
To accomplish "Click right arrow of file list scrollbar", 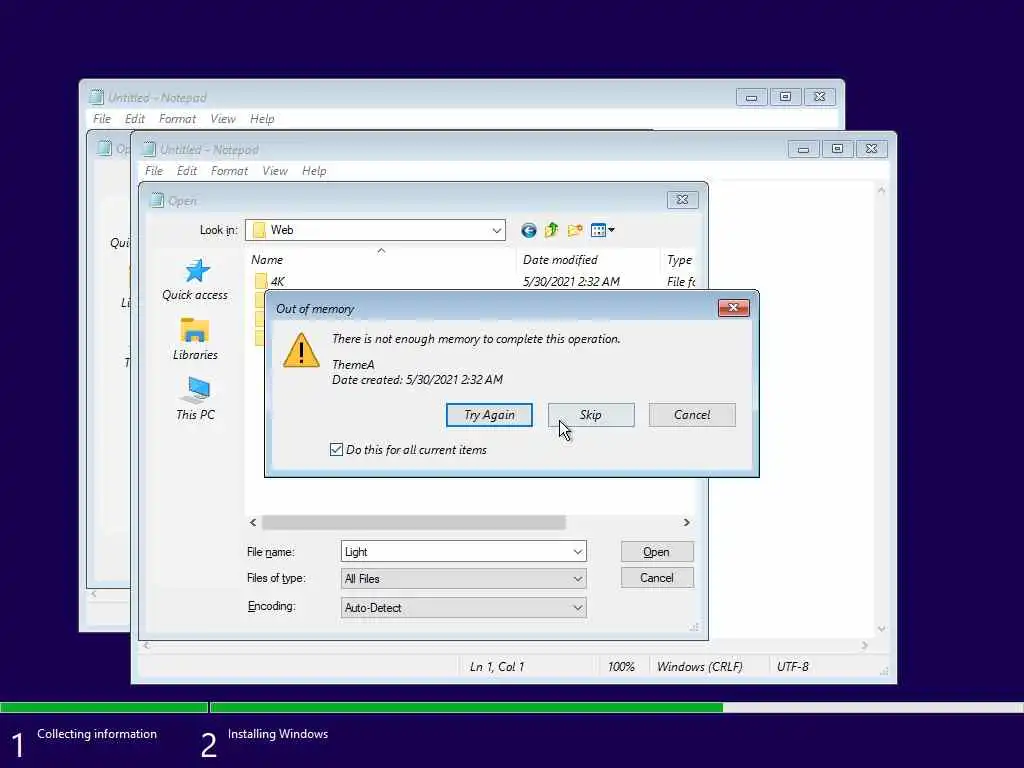I will (x=686, y=522).
